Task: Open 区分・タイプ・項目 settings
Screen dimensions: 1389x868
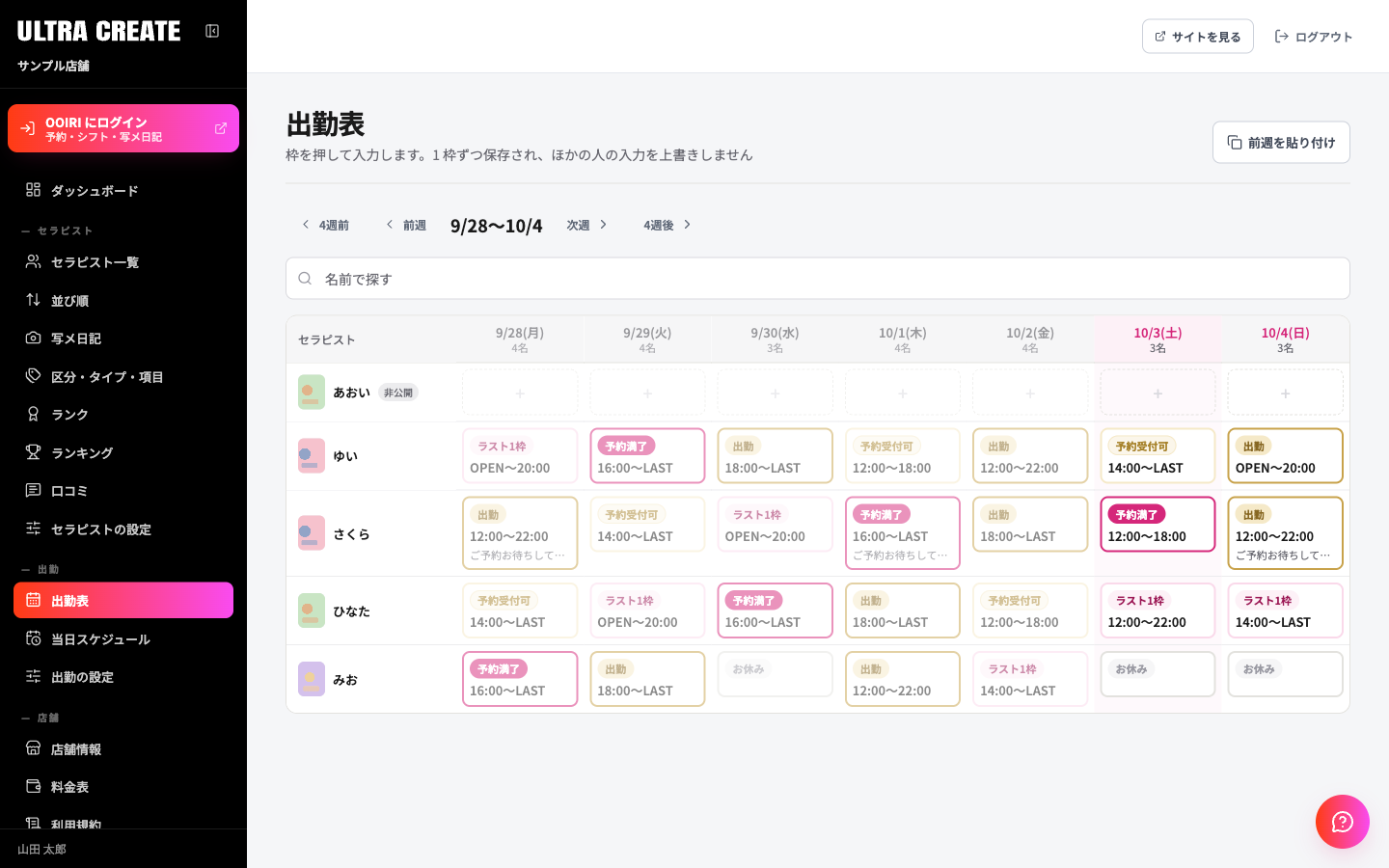Action: click(x=123, y=377)
